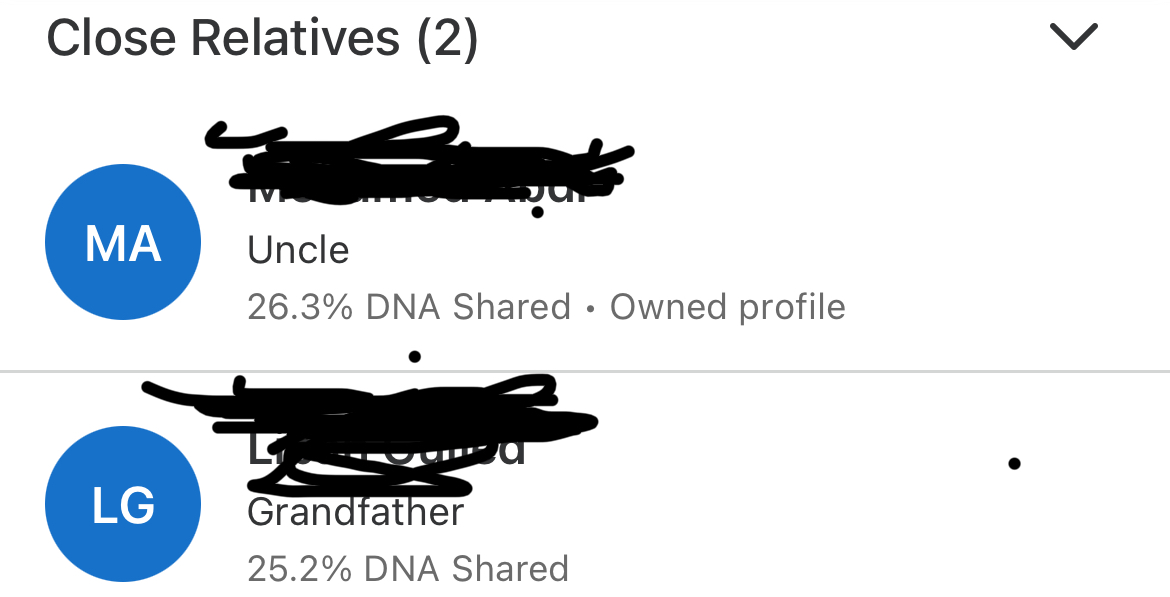Click the Uncle relationship label
The image size is (1170, 597).
click(x=298, y=250)
